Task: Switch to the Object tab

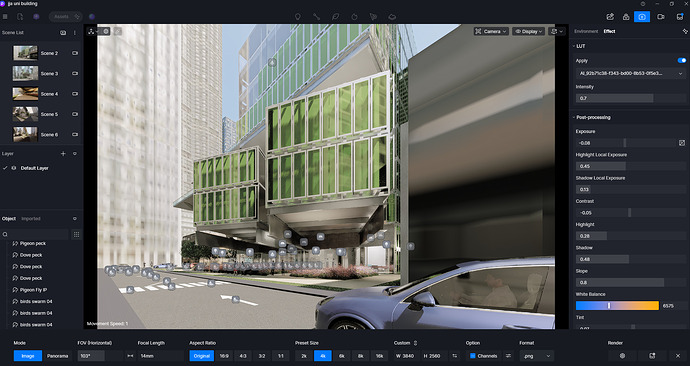Action: (9, 219)
